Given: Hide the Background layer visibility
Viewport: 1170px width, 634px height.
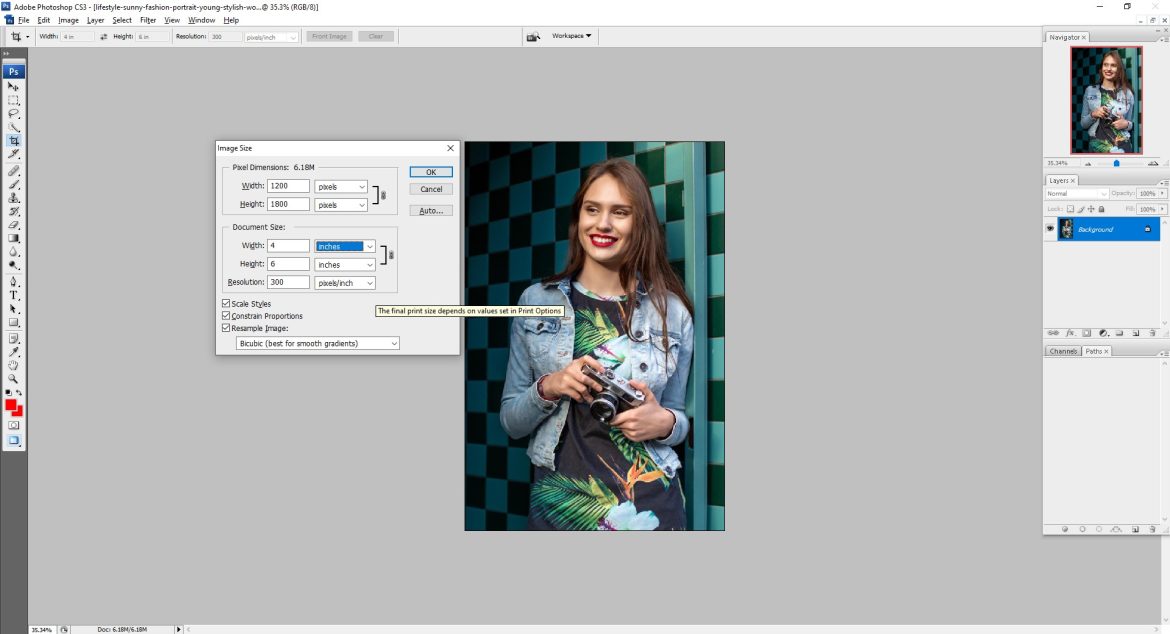Looking at the screenshot, I should (x=1051, y=228).
